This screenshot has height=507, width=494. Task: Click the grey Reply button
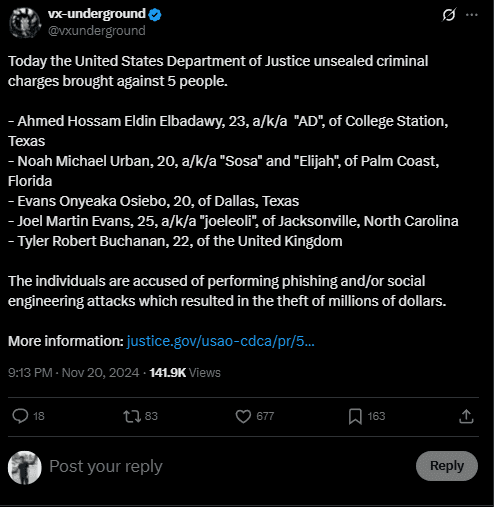(x=447, y=466)
